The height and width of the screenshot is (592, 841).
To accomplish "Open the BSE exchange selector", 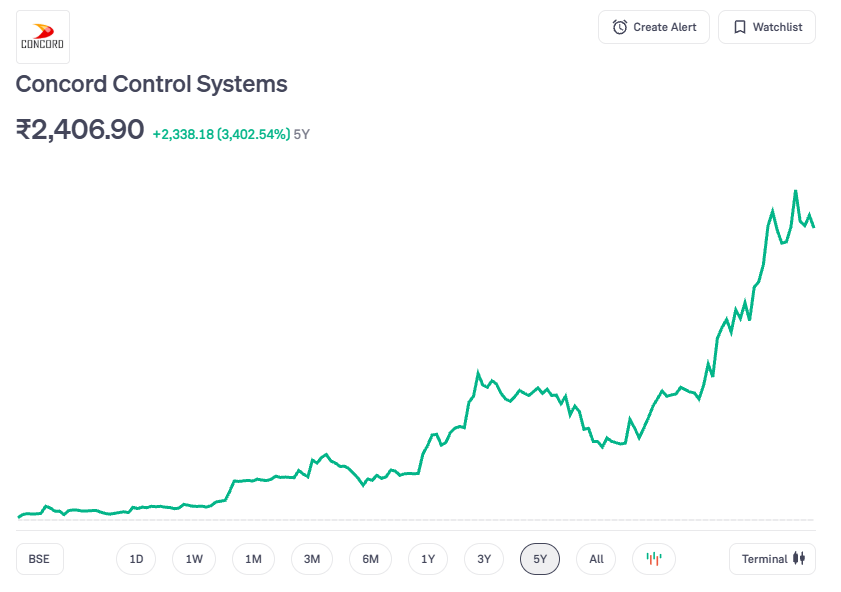I will [40, 559].
